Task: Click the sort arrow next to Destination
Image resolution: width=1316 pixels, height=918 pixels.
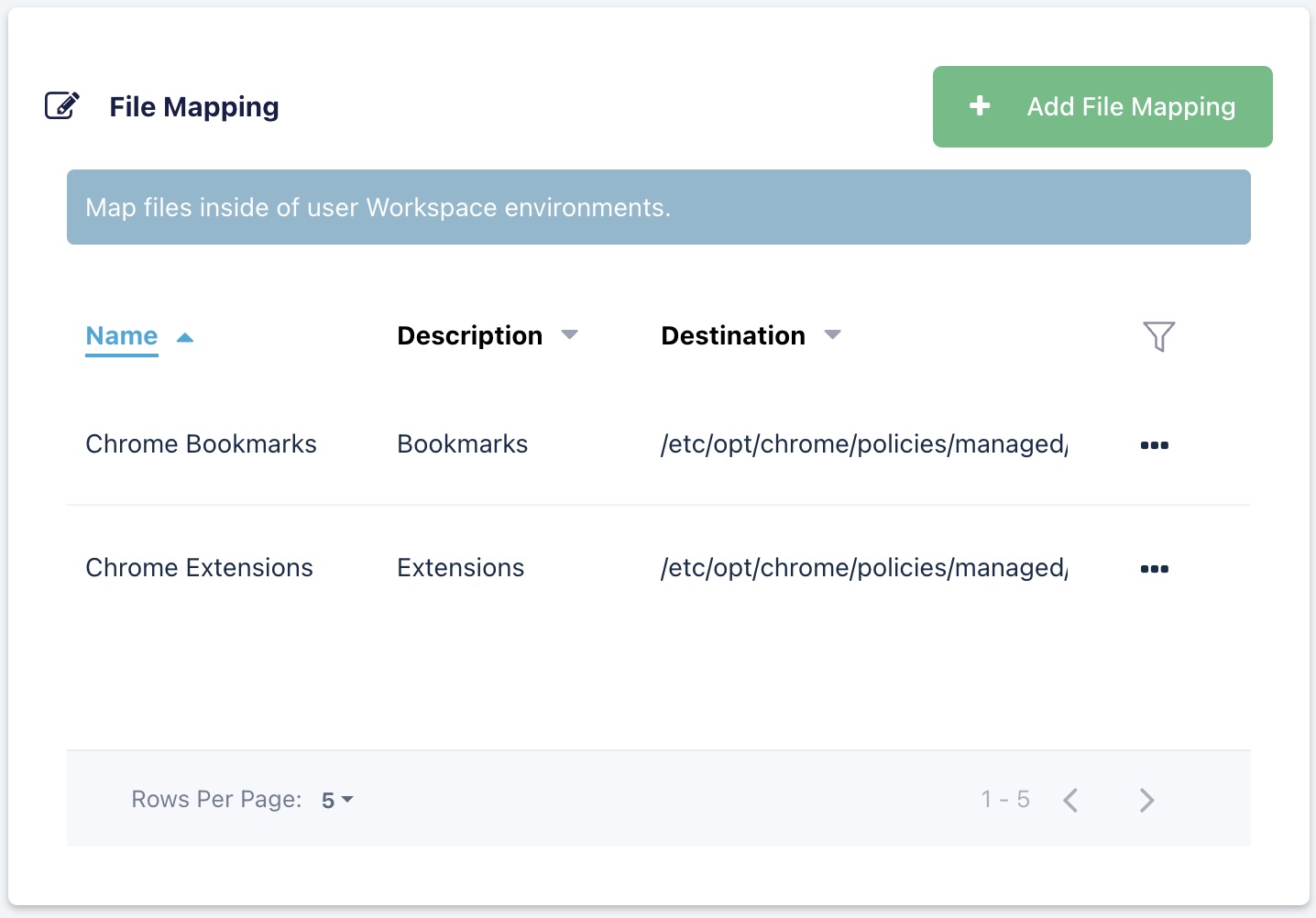Action: [x=832, y=335]
